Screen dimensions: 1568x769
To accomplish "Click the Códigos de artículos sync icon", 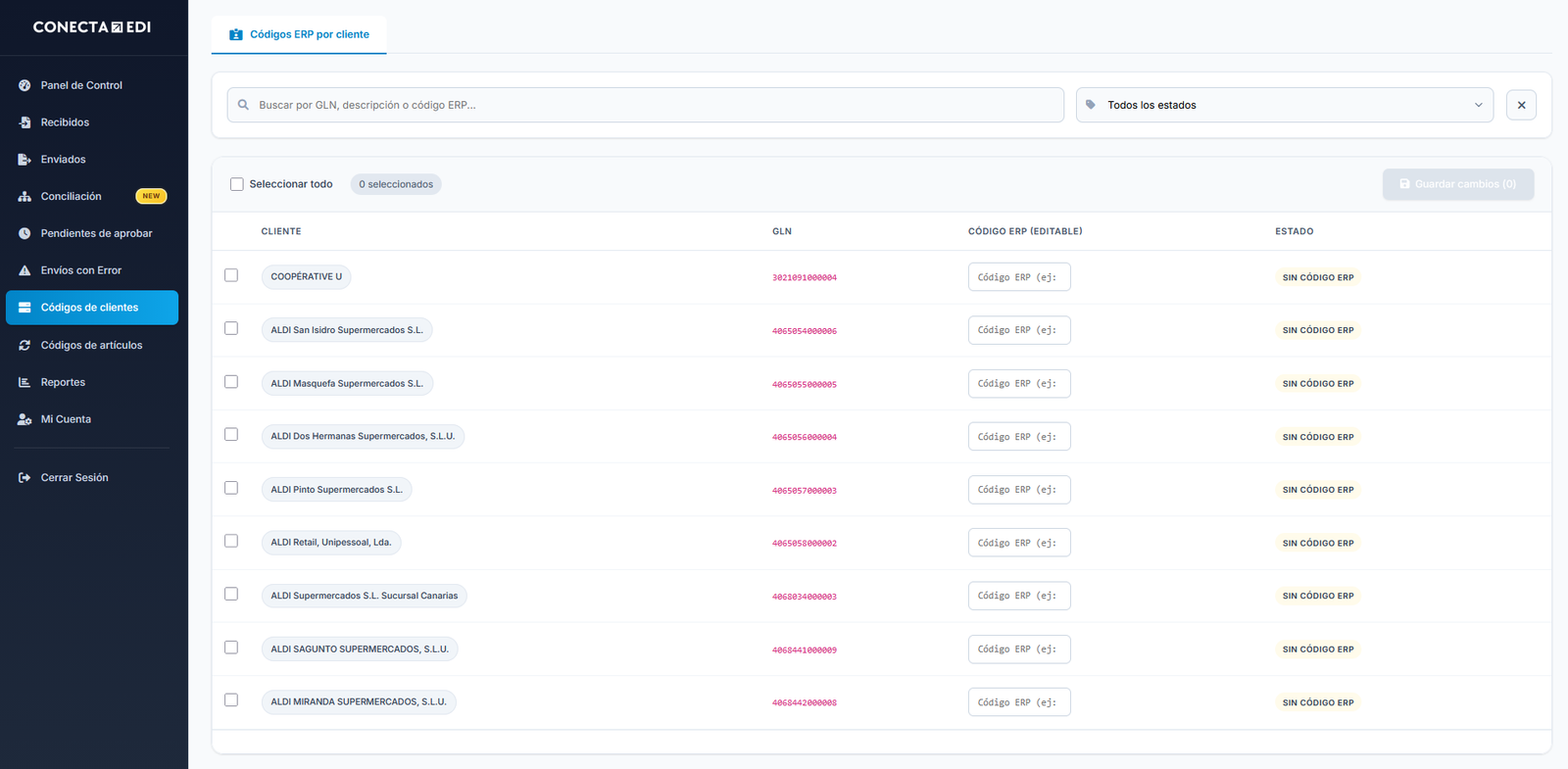I will 24,345.
